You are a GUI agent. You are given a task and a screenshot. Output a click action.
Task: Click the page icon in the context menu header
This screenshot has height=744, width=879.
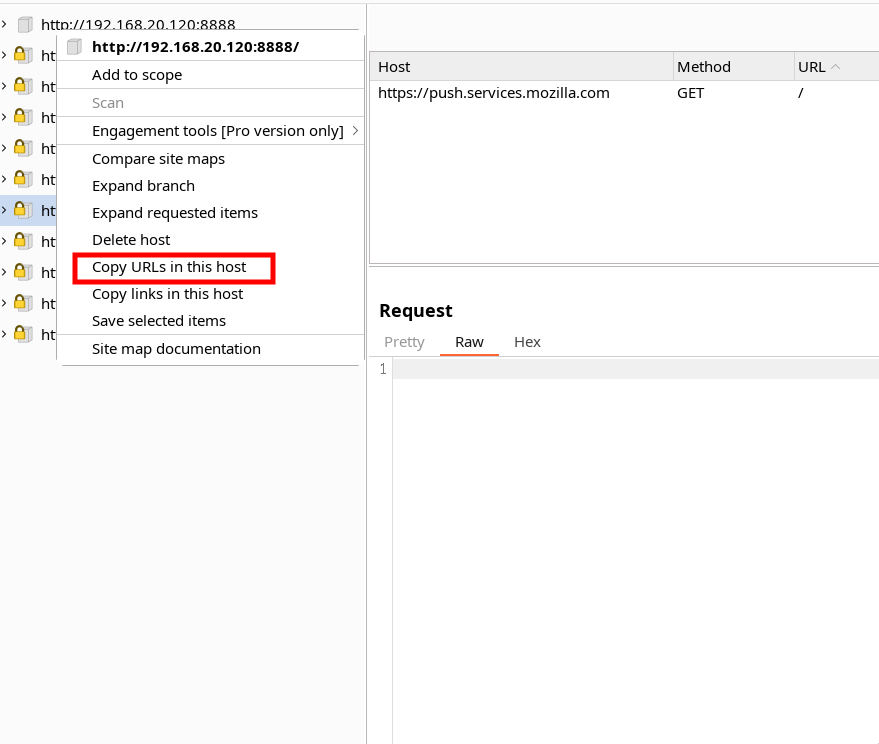coord(74,47)
